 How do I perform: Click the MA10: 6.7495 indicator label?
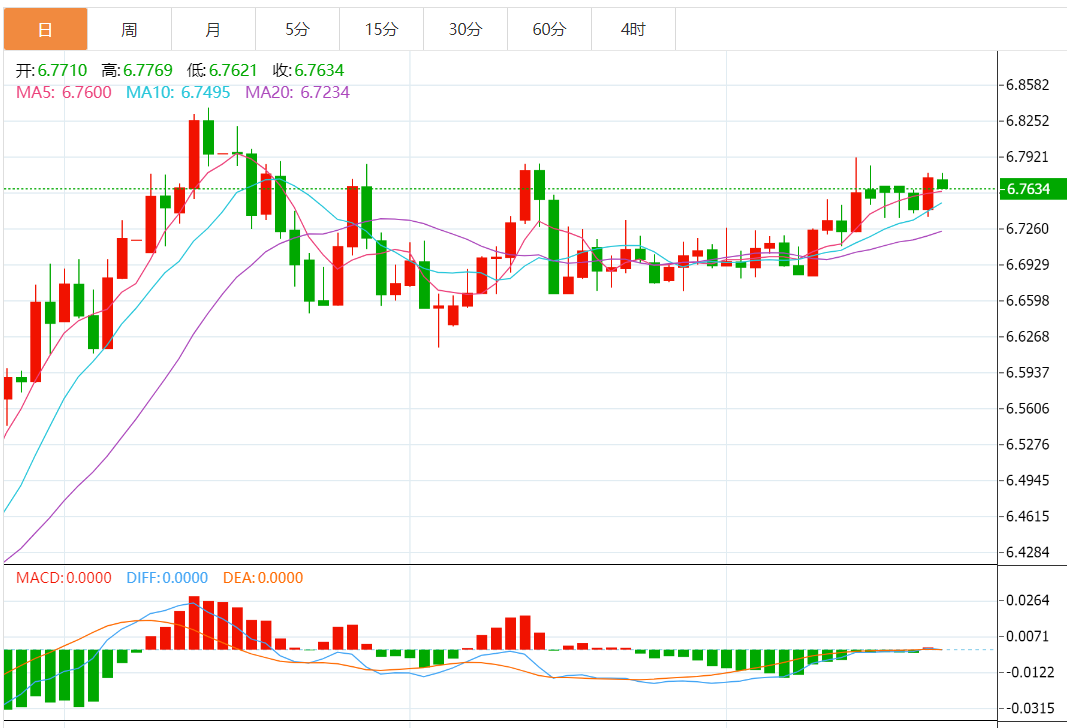(x=178, y=93)
